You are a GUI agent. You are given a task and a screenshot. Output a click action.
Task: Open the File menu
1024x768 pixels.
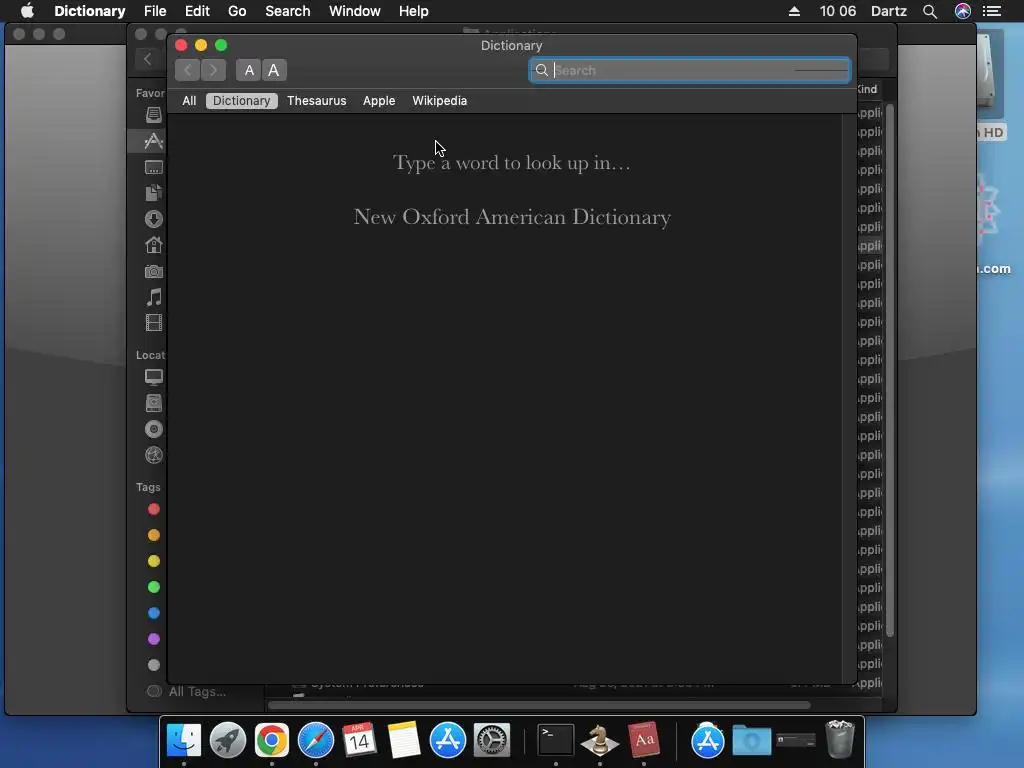pos(155,11)
